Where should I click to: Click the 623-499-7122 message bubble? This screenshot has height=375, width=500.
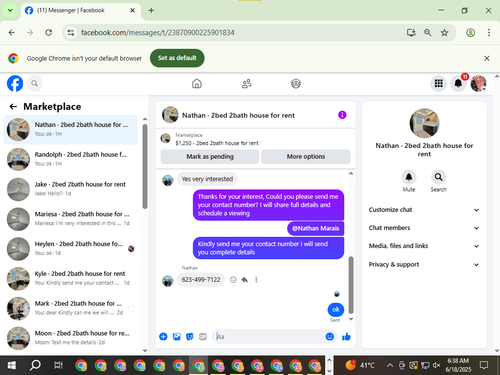[x=201, y=280]
